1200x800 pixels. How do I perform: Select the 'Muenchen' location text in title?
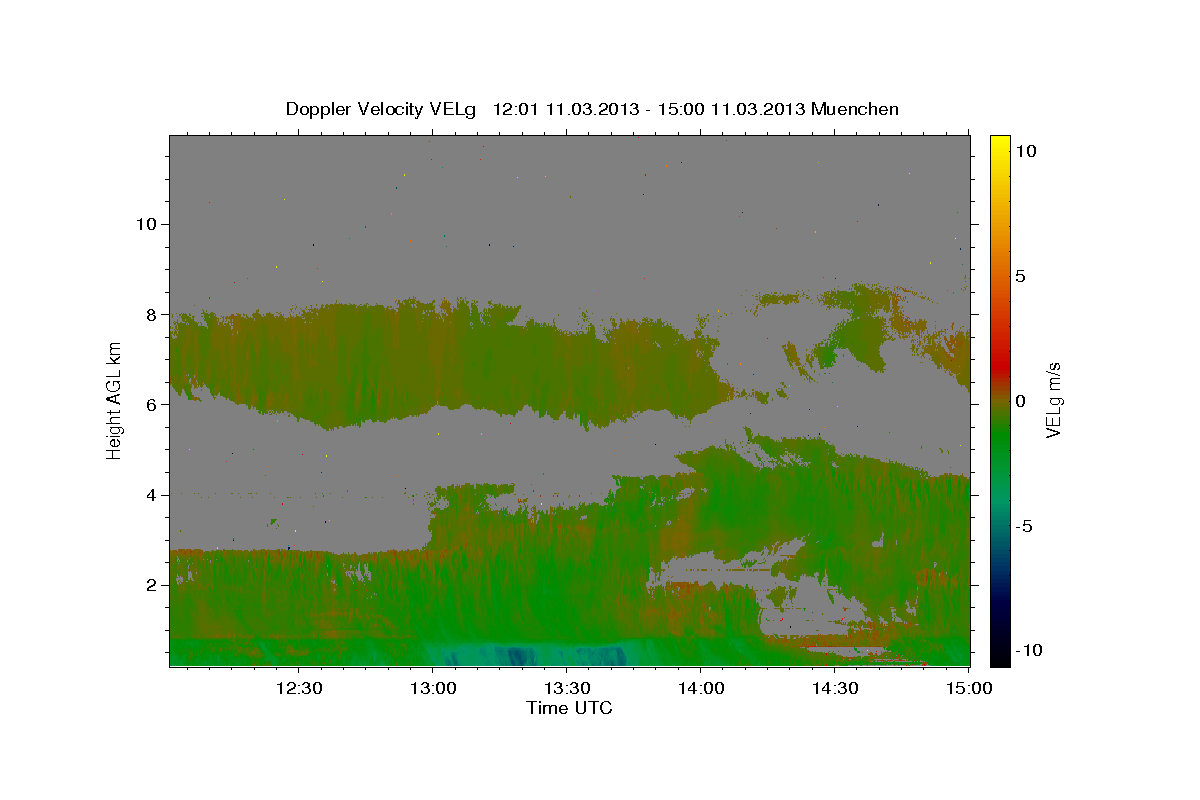pyautogui.click(x=856, y=109)
